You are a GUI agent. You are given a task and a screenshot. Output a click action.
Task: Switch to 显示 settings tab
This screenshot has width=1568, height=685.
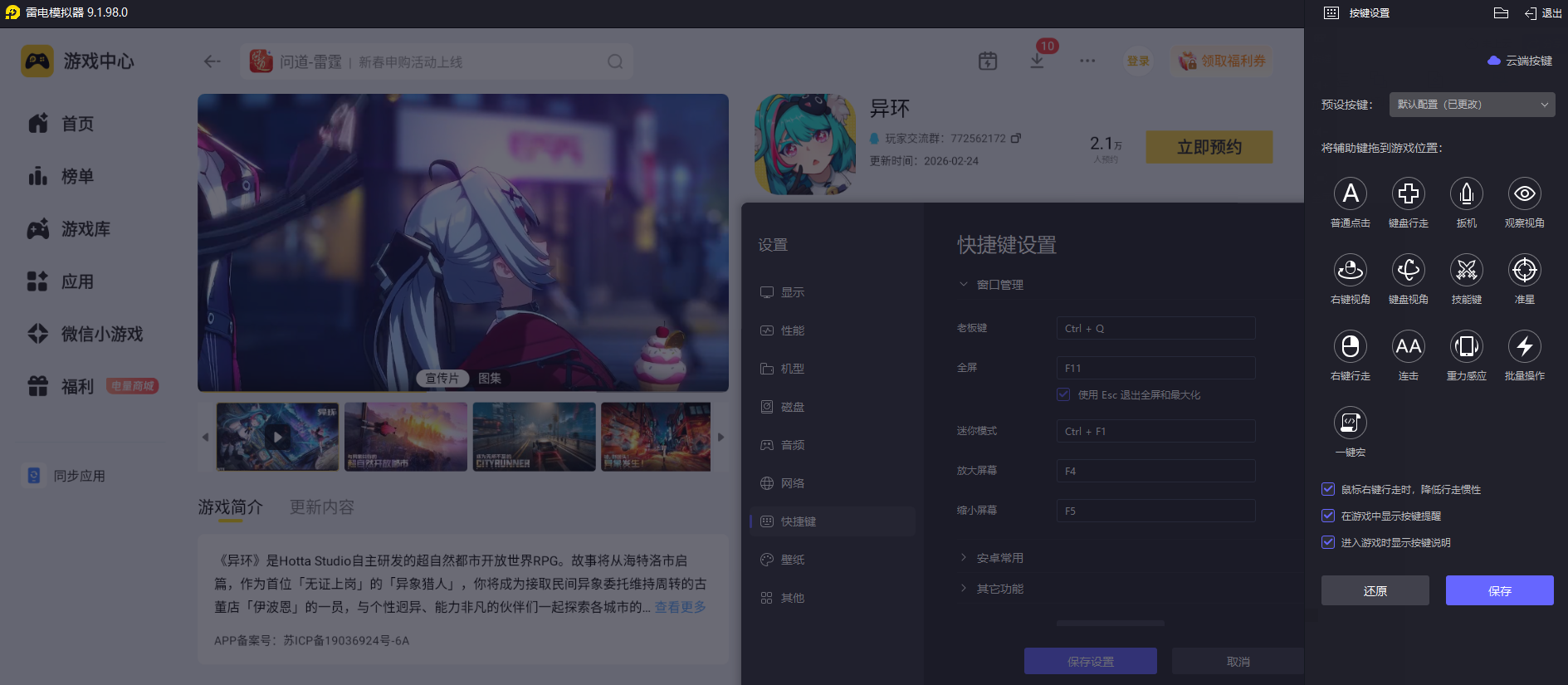tap(782, 292)
